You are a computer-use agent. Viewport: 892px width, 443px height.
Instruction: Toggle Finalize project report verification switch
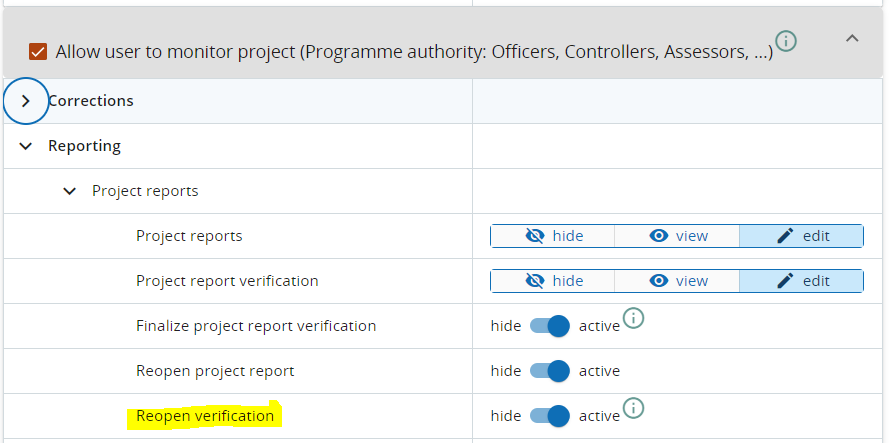coord(550,326)
